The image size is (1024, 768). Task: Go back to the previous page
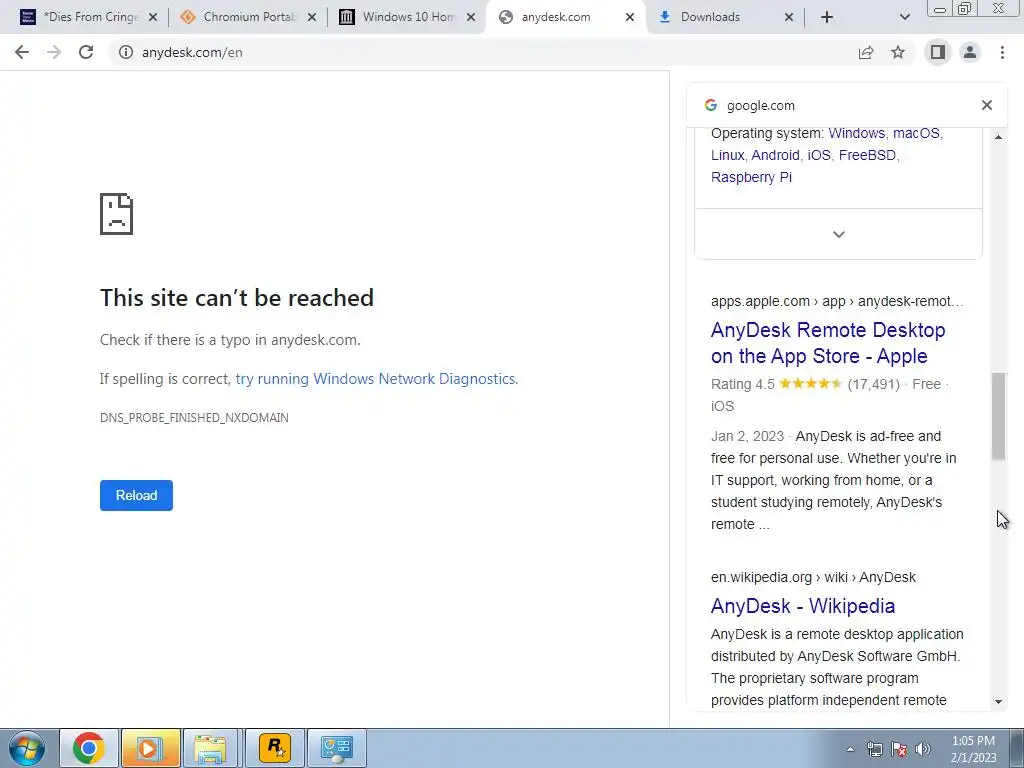22,52
